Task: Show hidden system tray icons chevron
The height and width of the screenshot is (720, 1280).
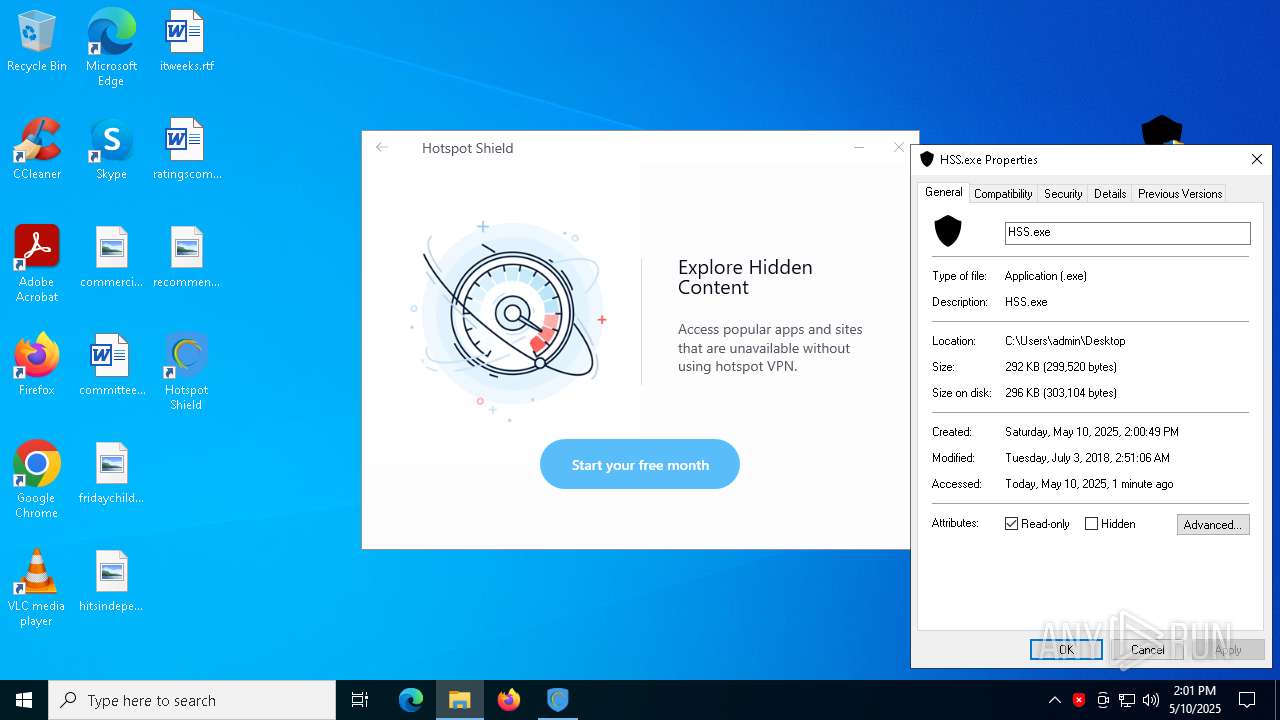Action: coord(1055,700)
